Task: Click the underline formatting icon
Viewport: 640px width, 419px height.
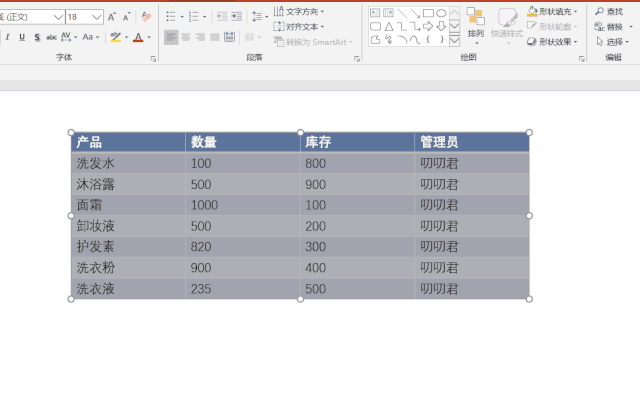Action: 22,37
